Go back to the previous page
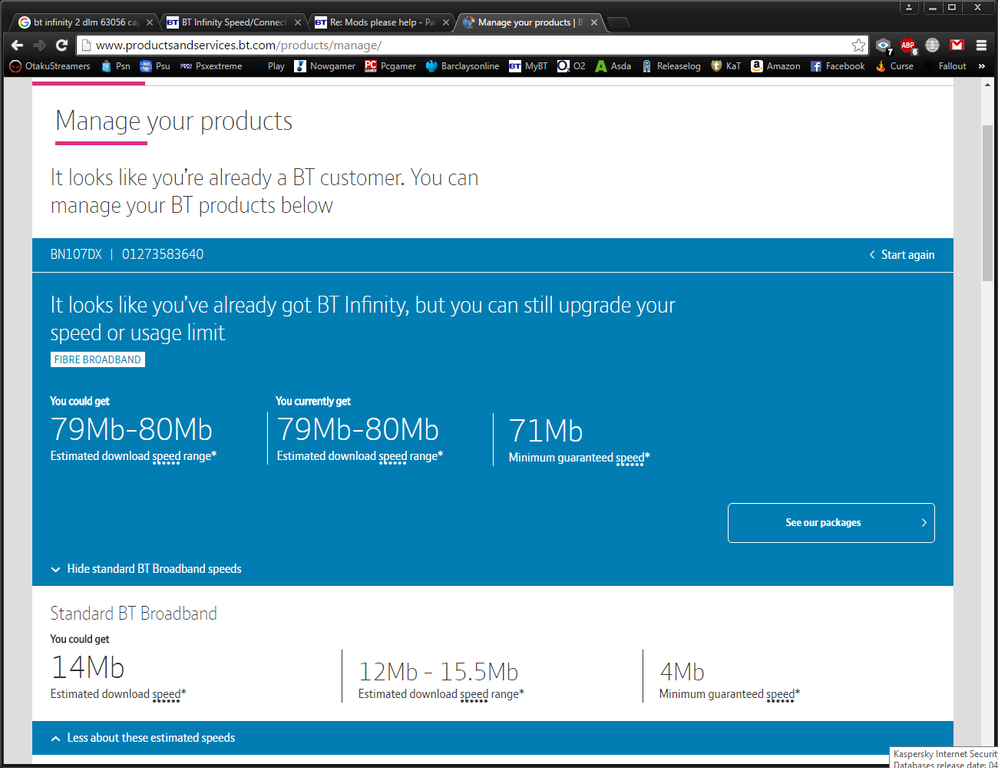The width and height of the screenshot is (998, 768). (x=17, y=45)
